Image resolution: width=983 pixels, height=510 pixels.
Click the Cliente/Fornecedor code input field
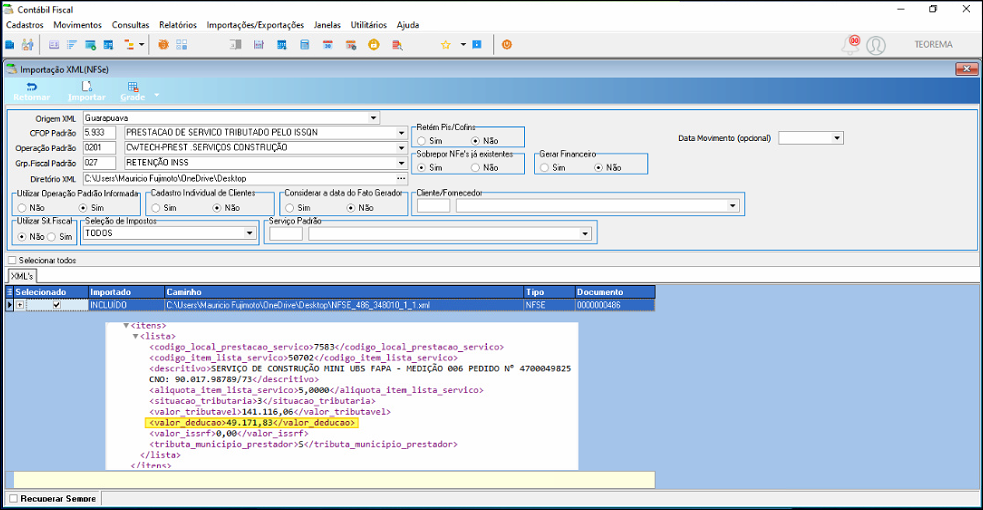click(x=433, y=206)
